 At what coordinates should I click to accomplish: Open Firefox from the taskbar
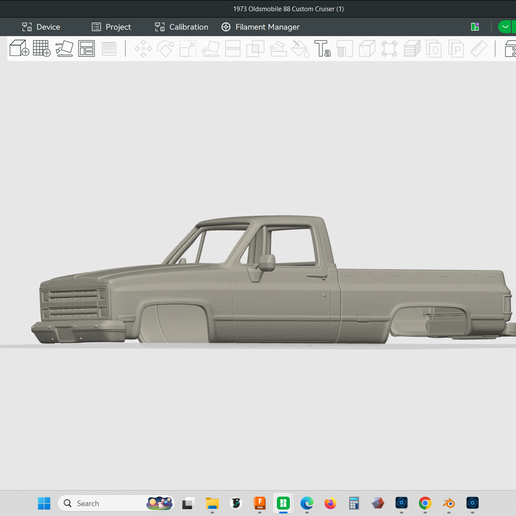point(330,503)
